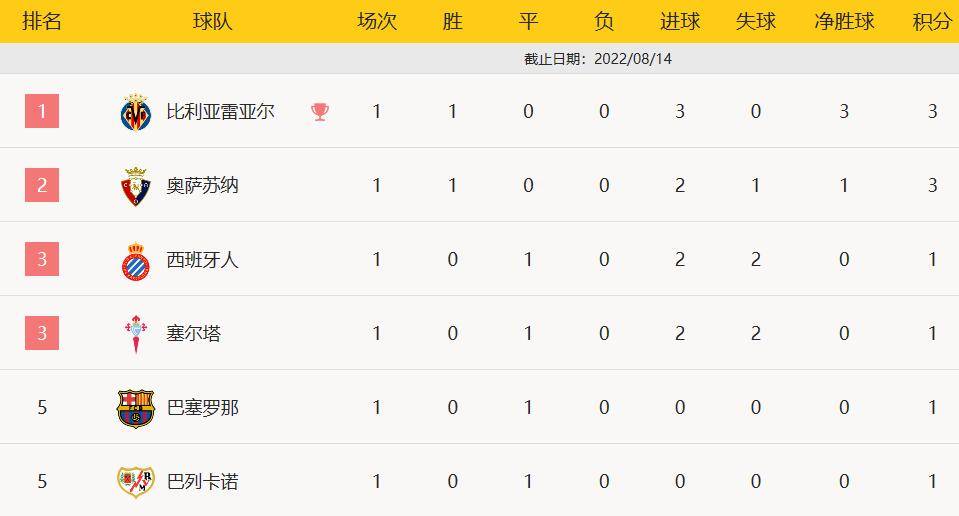
Task: Click the red rank 2 badge
Action: click(x=42, y=185)
